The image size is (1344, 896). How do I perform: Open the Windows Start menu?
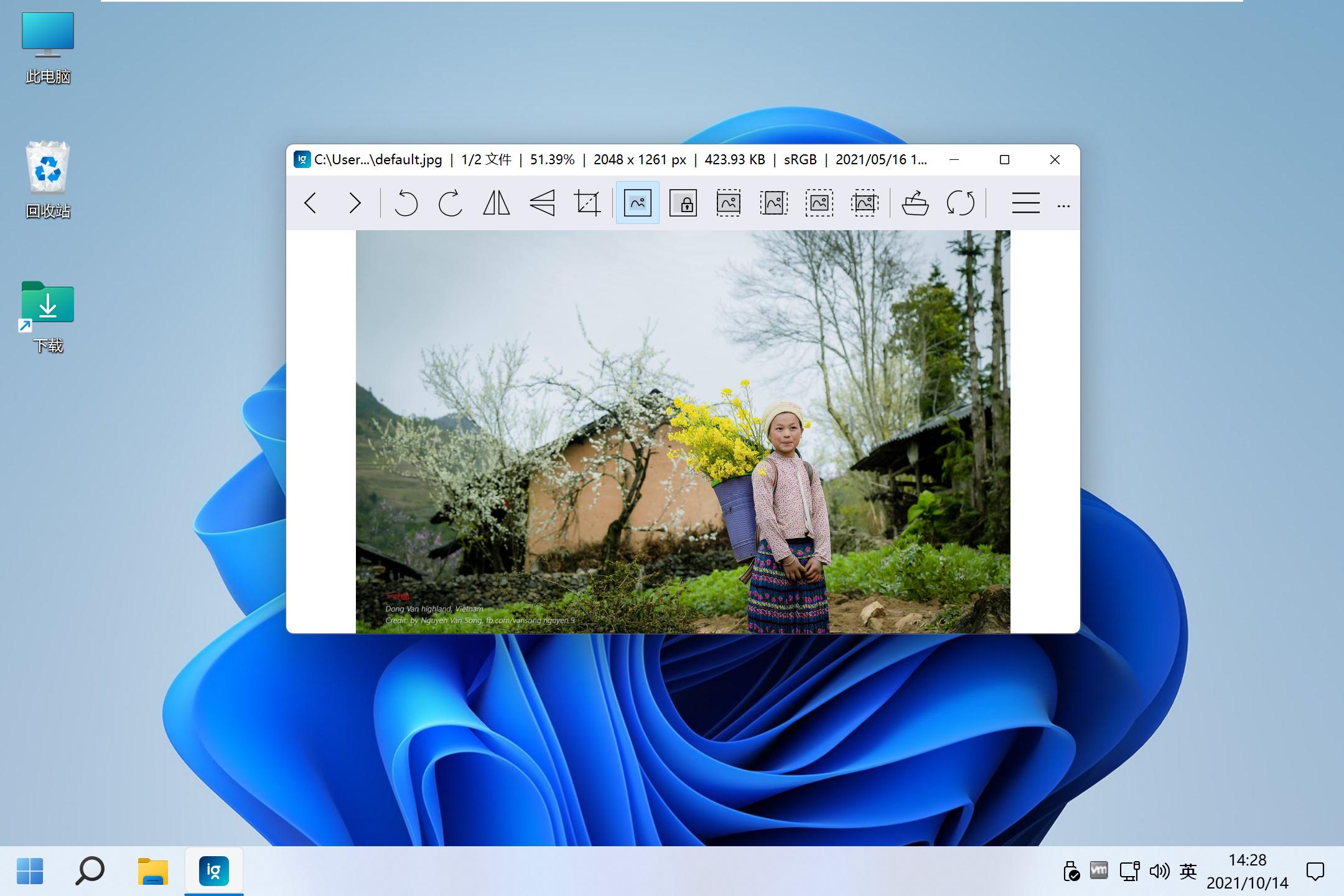pyautogui.click(x=30, y=871)
